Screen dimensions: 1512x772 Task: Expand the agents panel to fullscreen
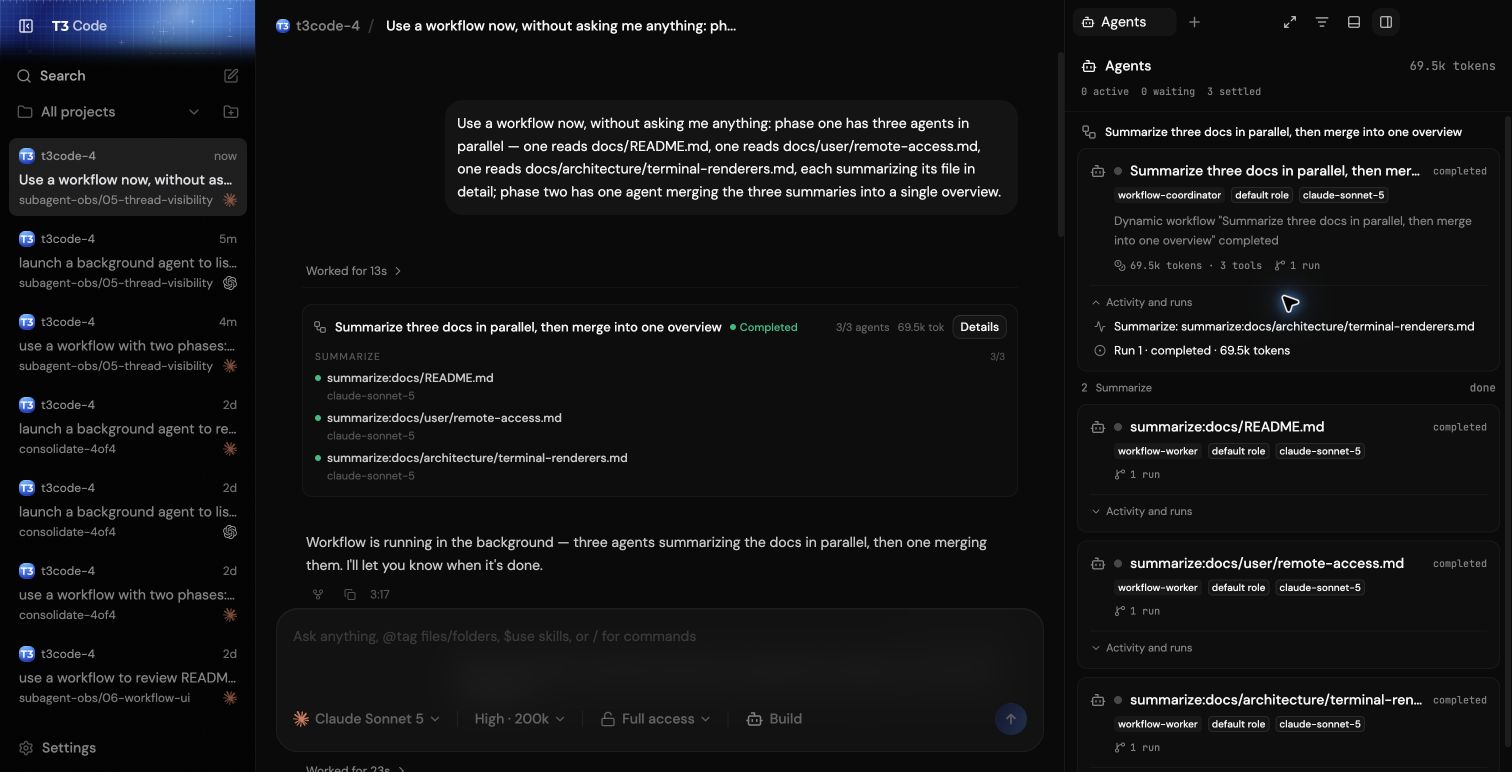point(1290,22)
